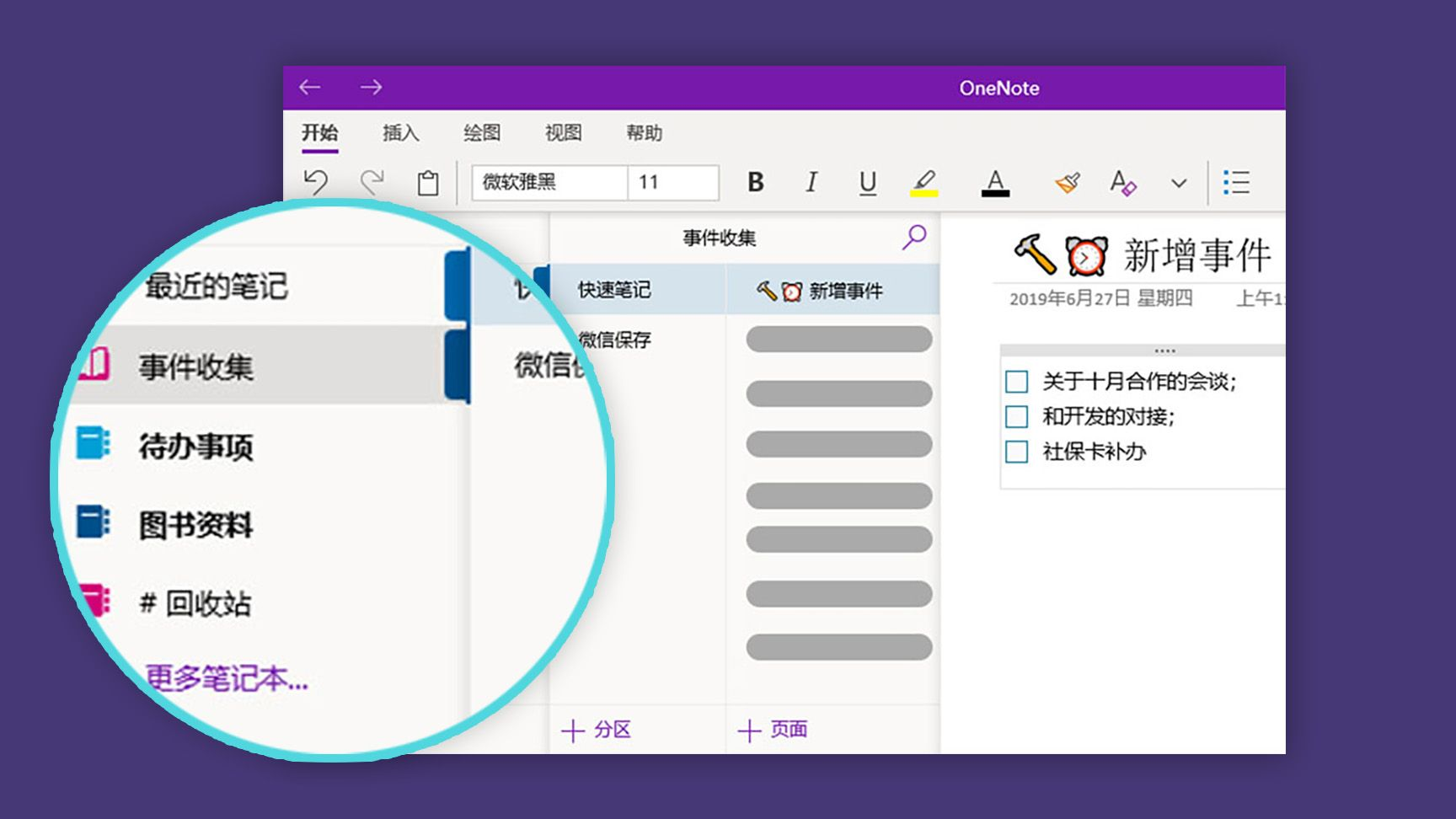
Task: Open the 新增事件 page in the list
Action: (832, 291)
